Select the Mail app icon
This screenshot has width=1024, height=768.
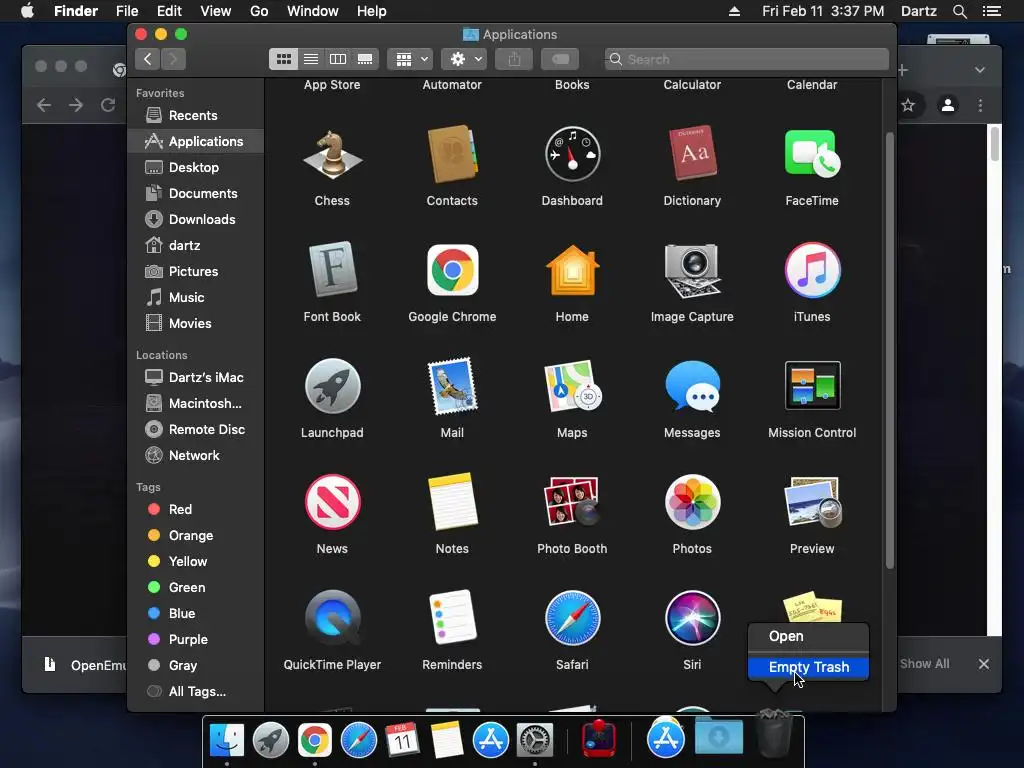coord(452,386)
